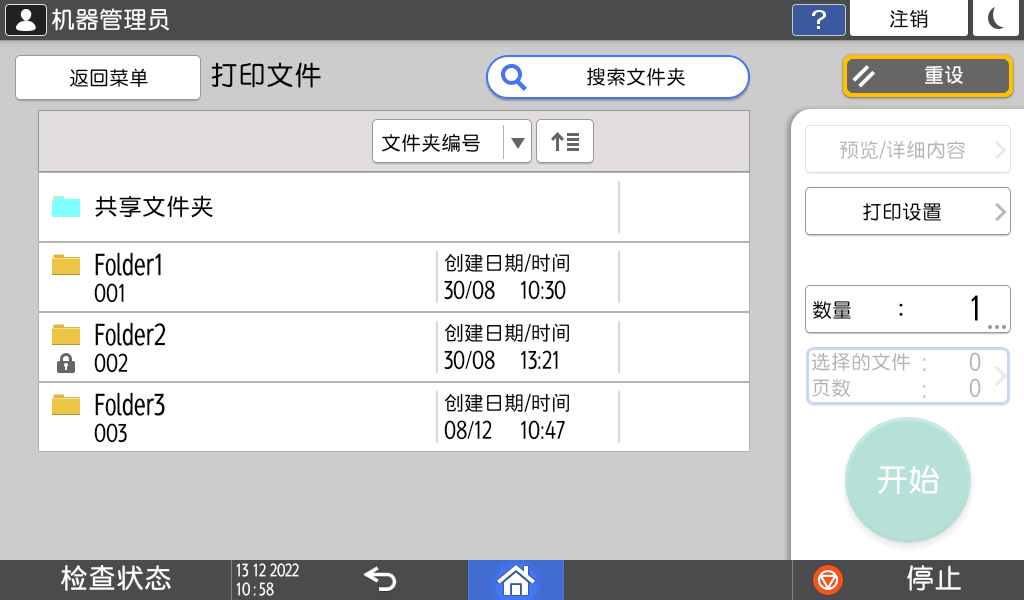Tap the back arrow icon
This screenshot has width=1024, height=600.
point(380,579)
